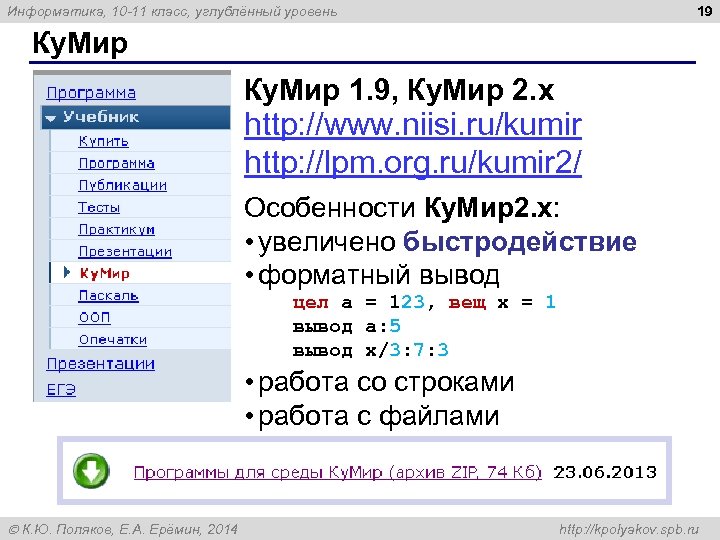Open the Программа submenu link under Учебник
The width and height of the screenshot is (720, 540).
point(116,163)
